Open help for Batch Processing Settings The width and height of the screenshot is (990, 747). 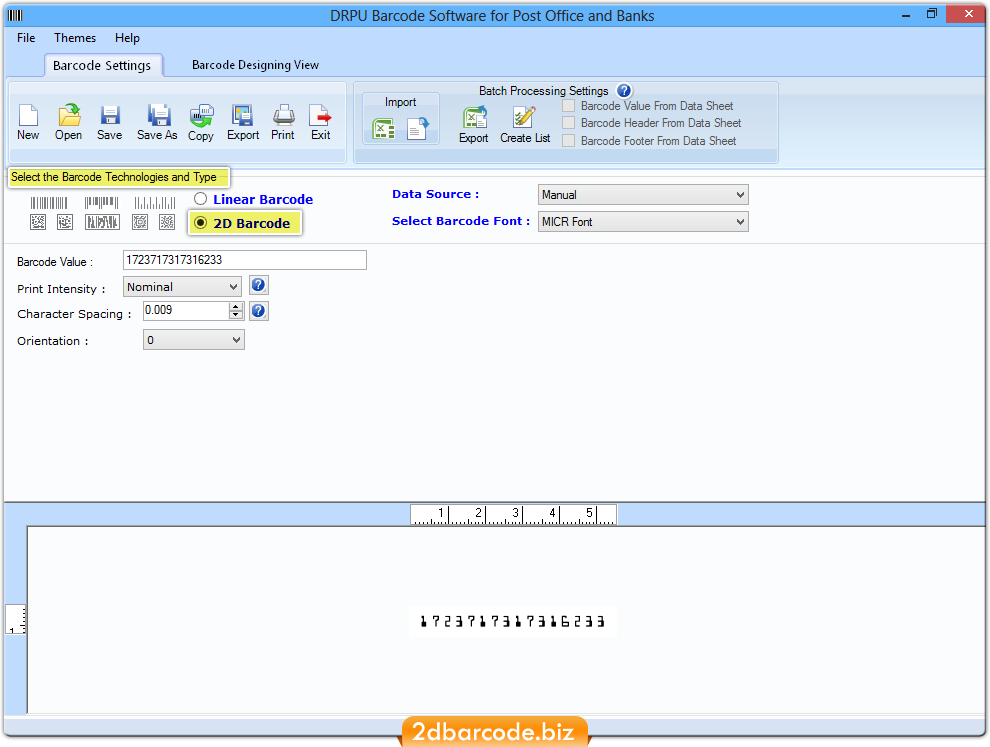point(624,91)
